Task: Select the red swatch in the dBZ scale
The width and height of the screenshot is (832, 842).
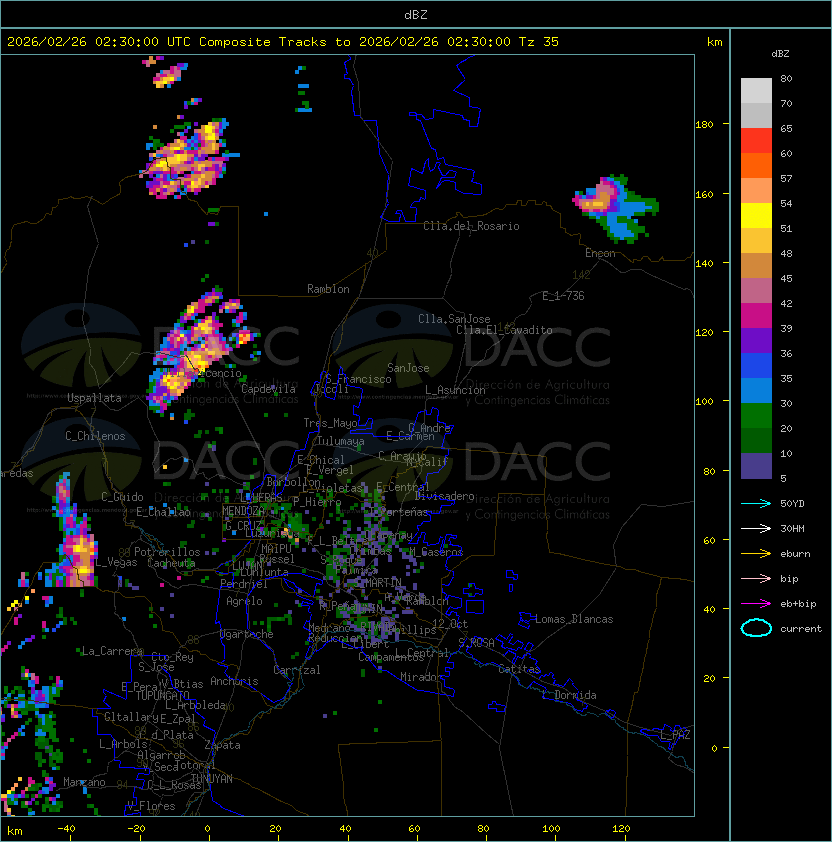Action: pos(756,140)
